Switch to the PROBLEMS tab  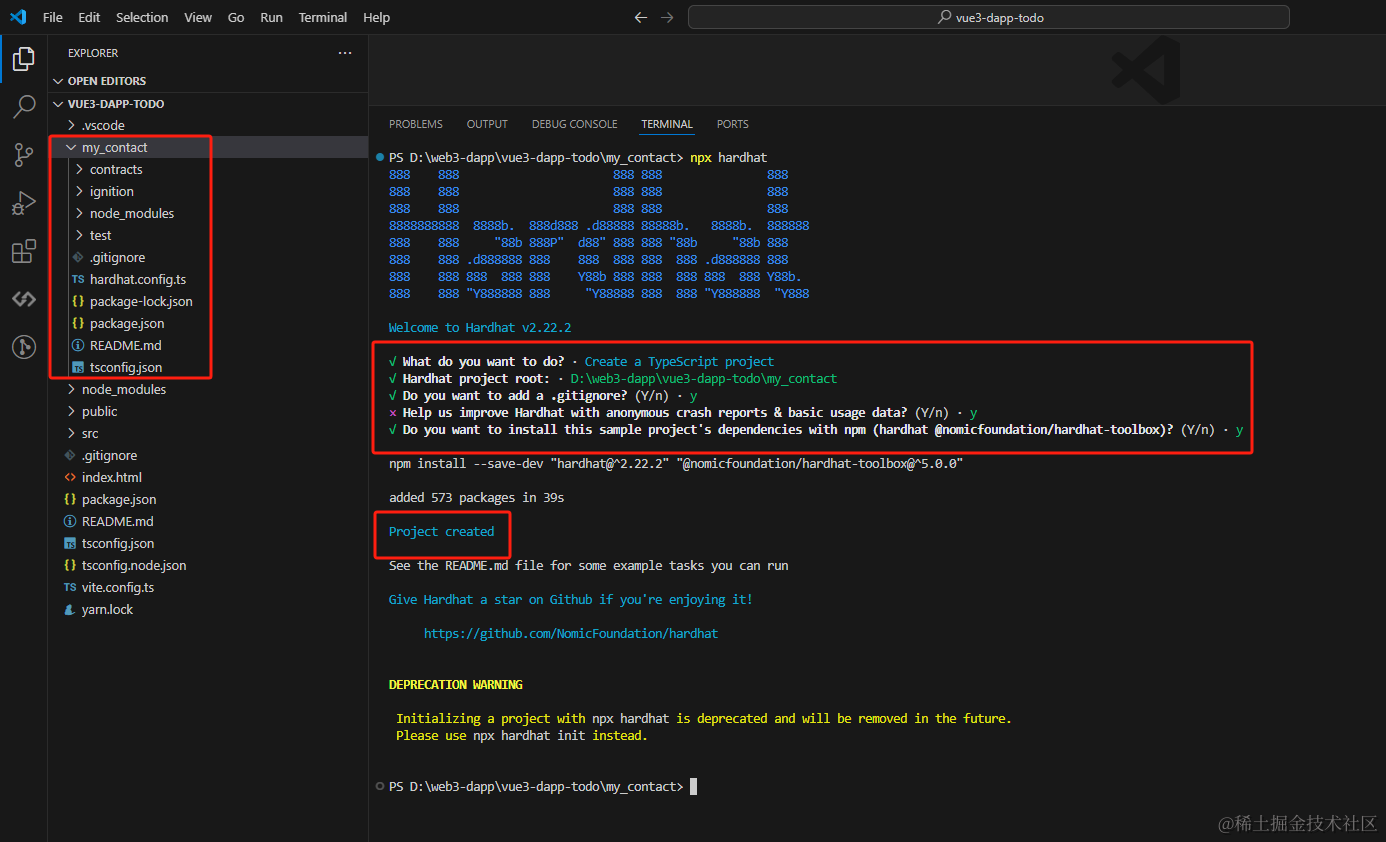click(416, 124)
